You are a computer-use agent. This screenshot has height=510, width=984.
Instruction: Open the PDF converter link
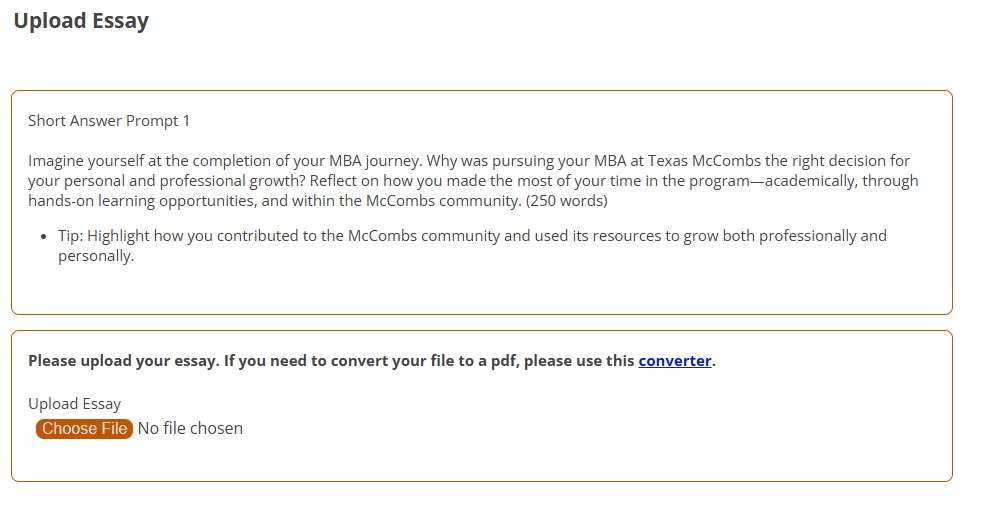point(675,361)
